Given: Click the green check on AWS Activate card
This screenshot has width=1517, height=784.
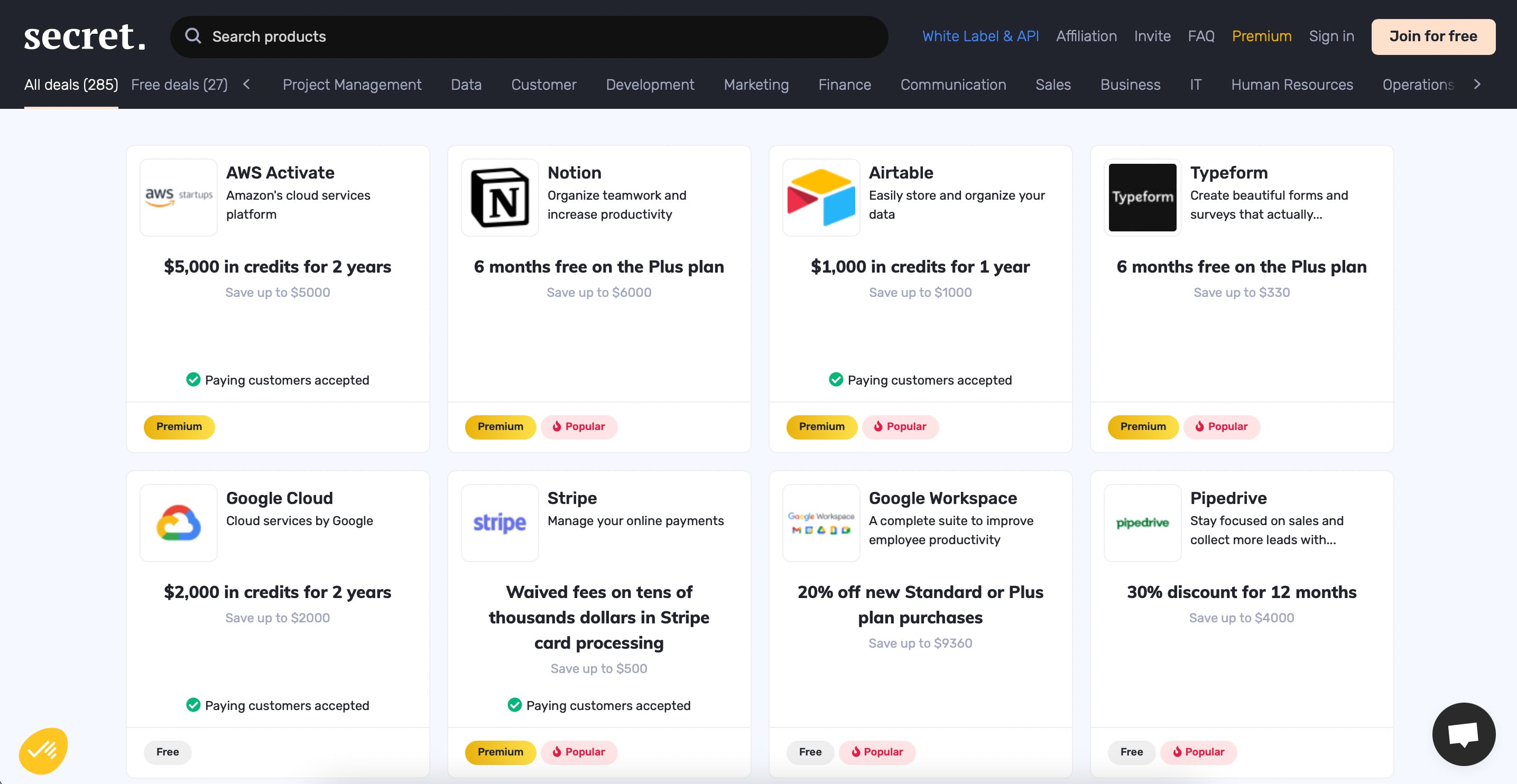Looking at the screenshot, I should 193,380.
